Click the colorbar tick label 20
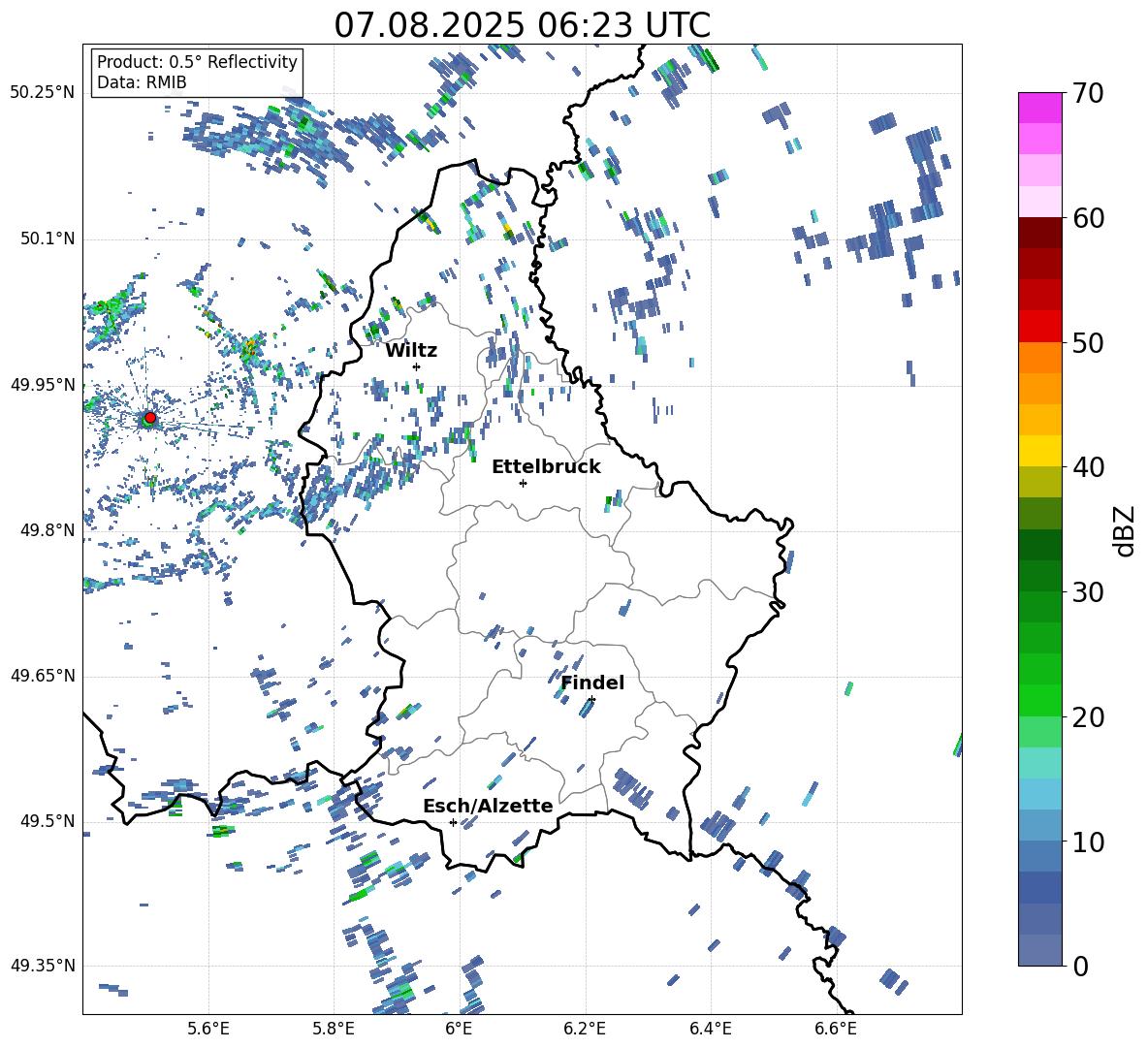 (1088, 716)
